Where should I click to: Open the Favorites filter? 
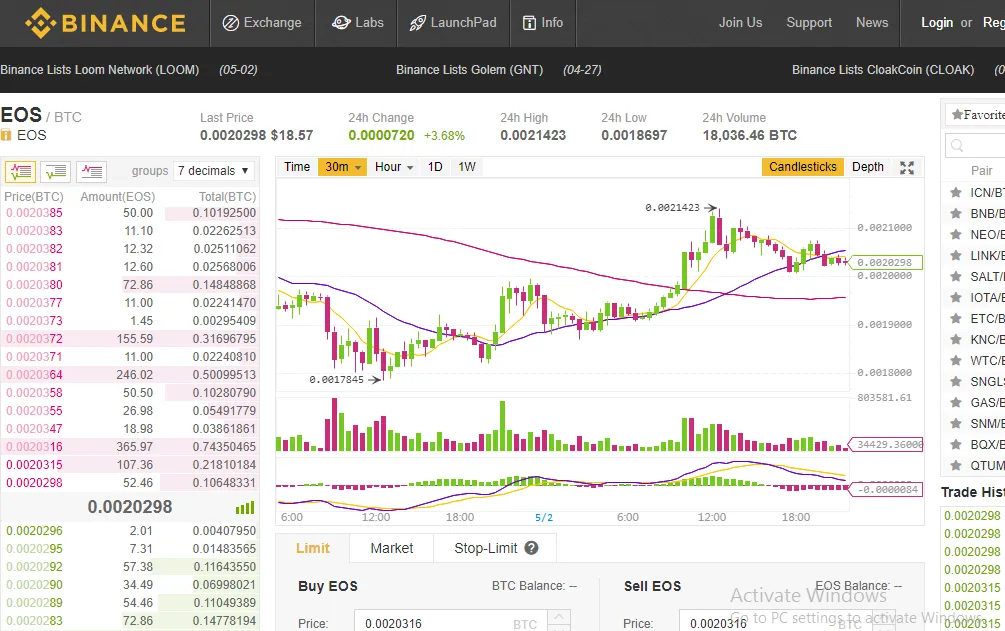(x=977, y=115)
